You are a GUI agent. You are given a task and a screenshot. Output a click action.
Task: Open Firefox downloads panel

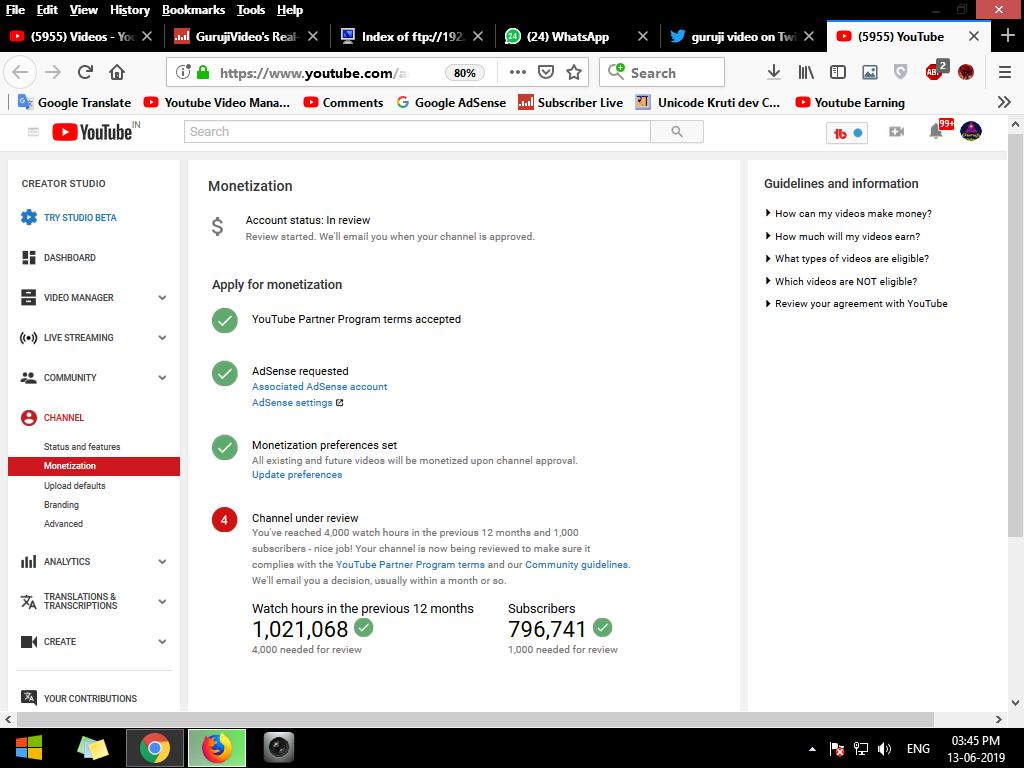click(x=774, y=72)
